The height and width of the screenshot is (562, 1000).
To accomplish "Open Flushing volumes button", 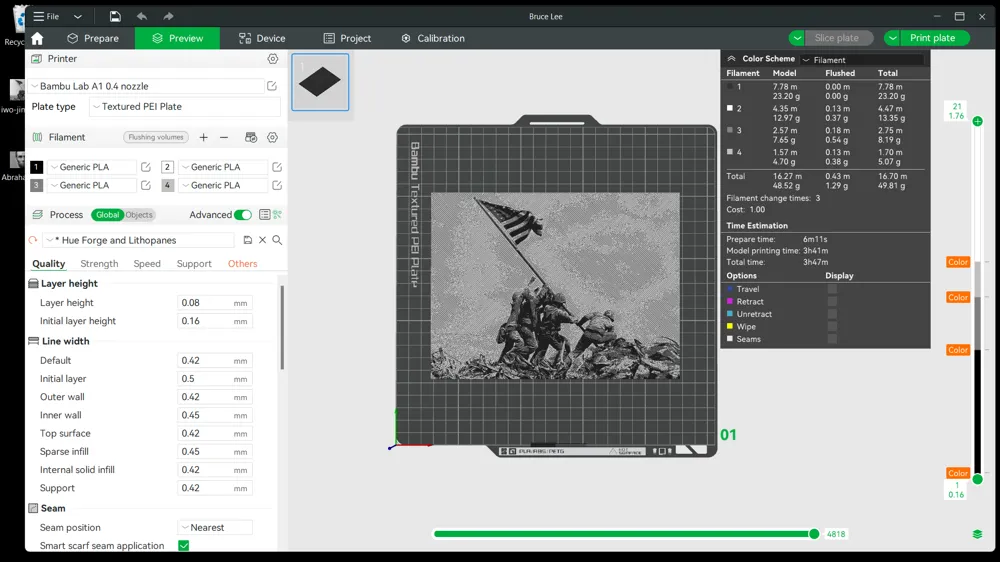I will click(x=156, y=137).
